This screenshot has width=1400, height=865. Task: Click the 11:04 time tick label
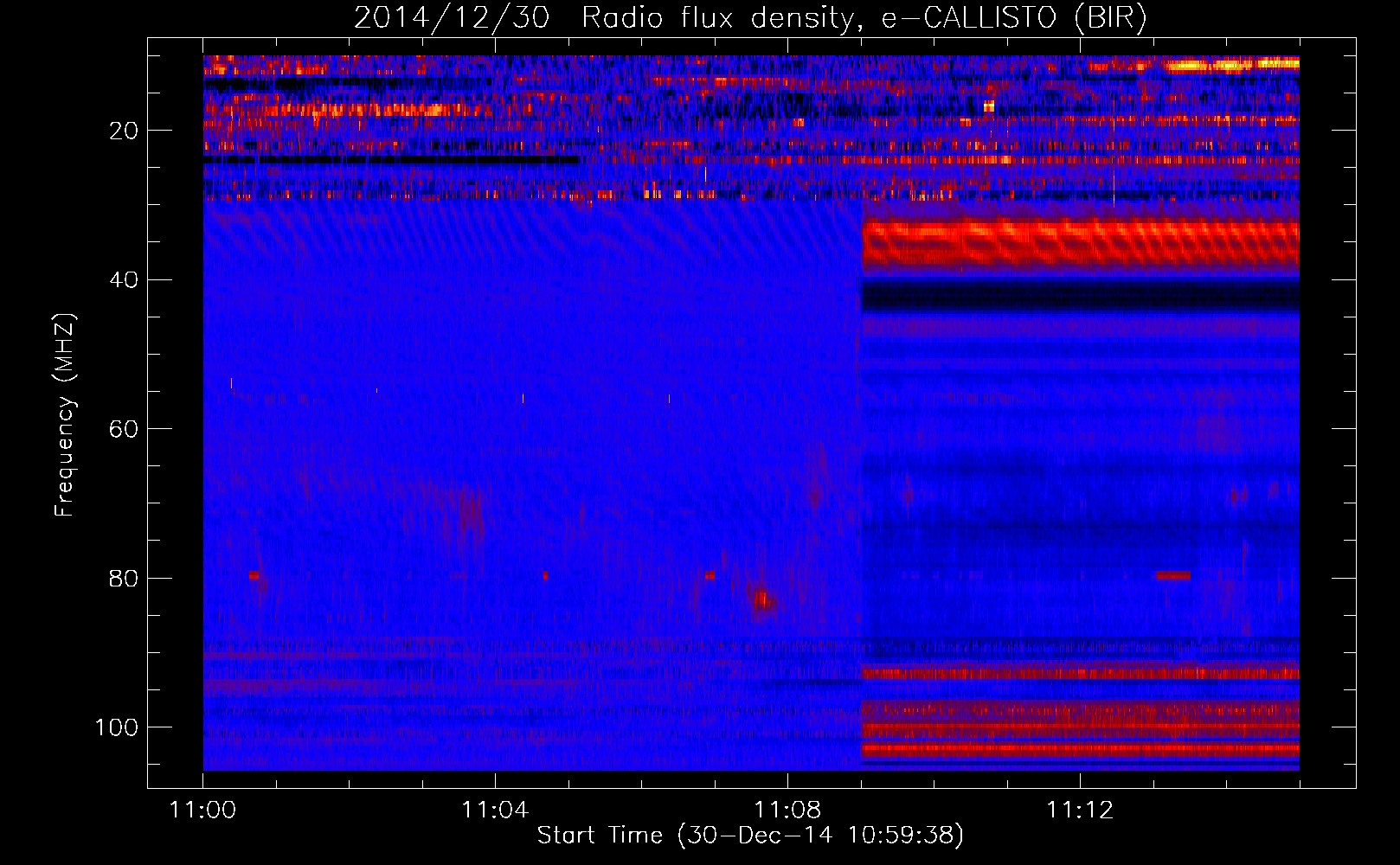click(495, 811)
